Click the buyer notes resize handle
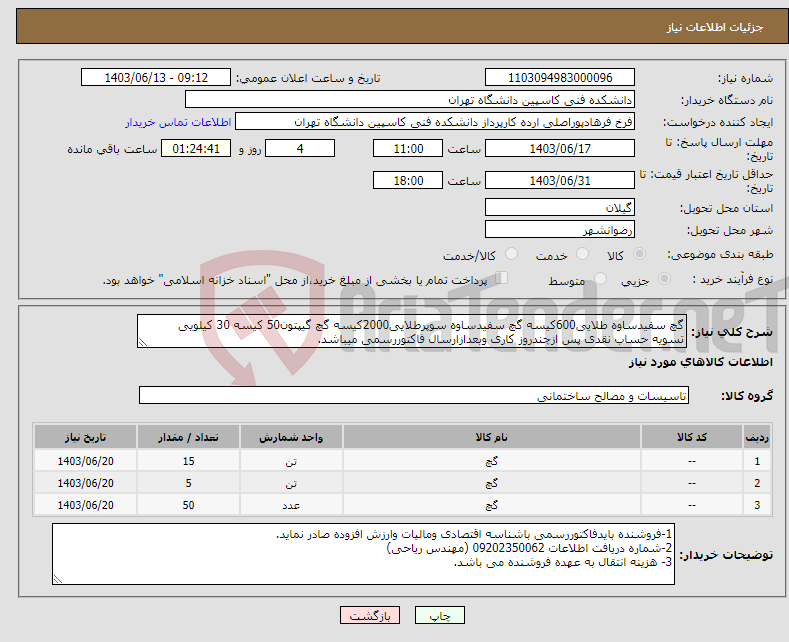789x642 pixels. coord(58,579)
